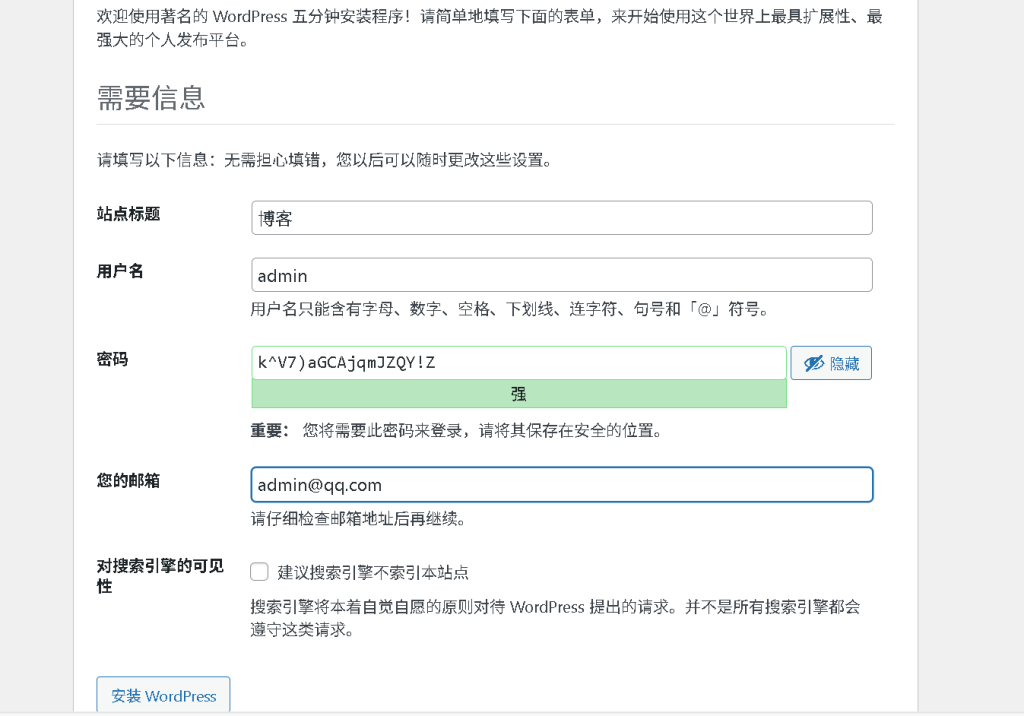Click inside the site title text box

(x=560, y=217)
